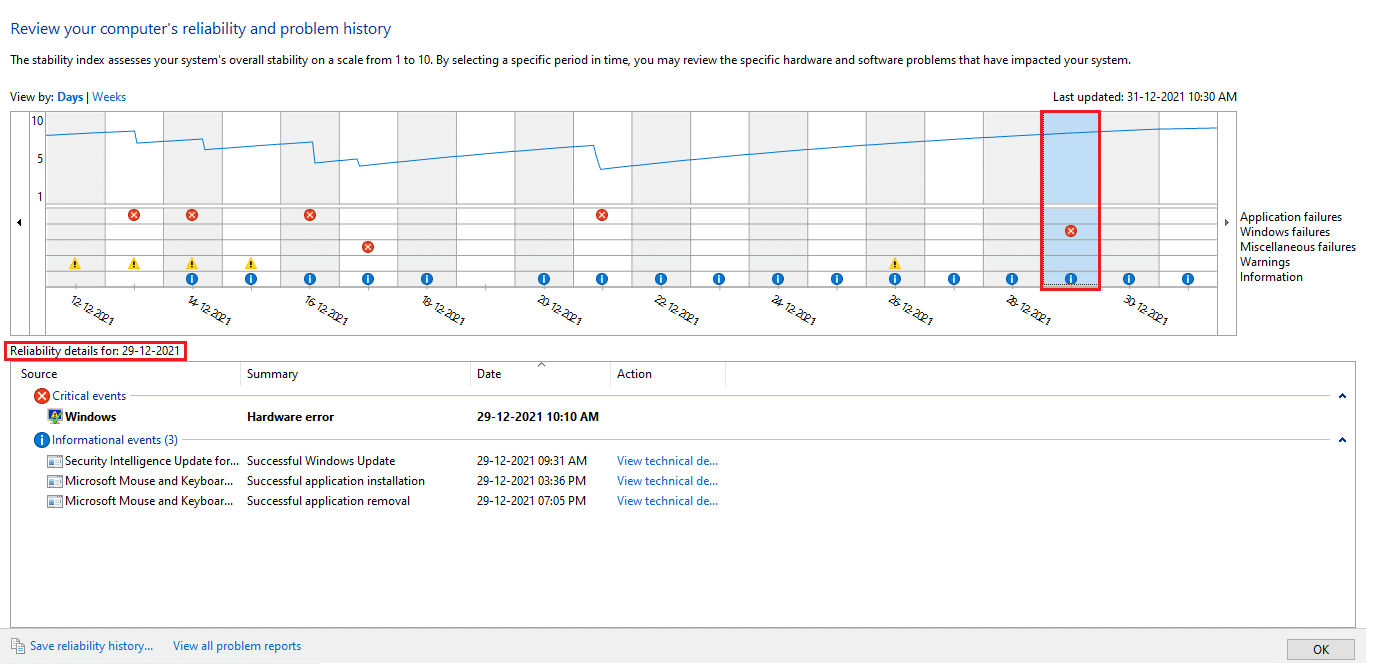1378x672 pixels.
Task: Select the Windows Hardware error row
Action: pos(290,417)
